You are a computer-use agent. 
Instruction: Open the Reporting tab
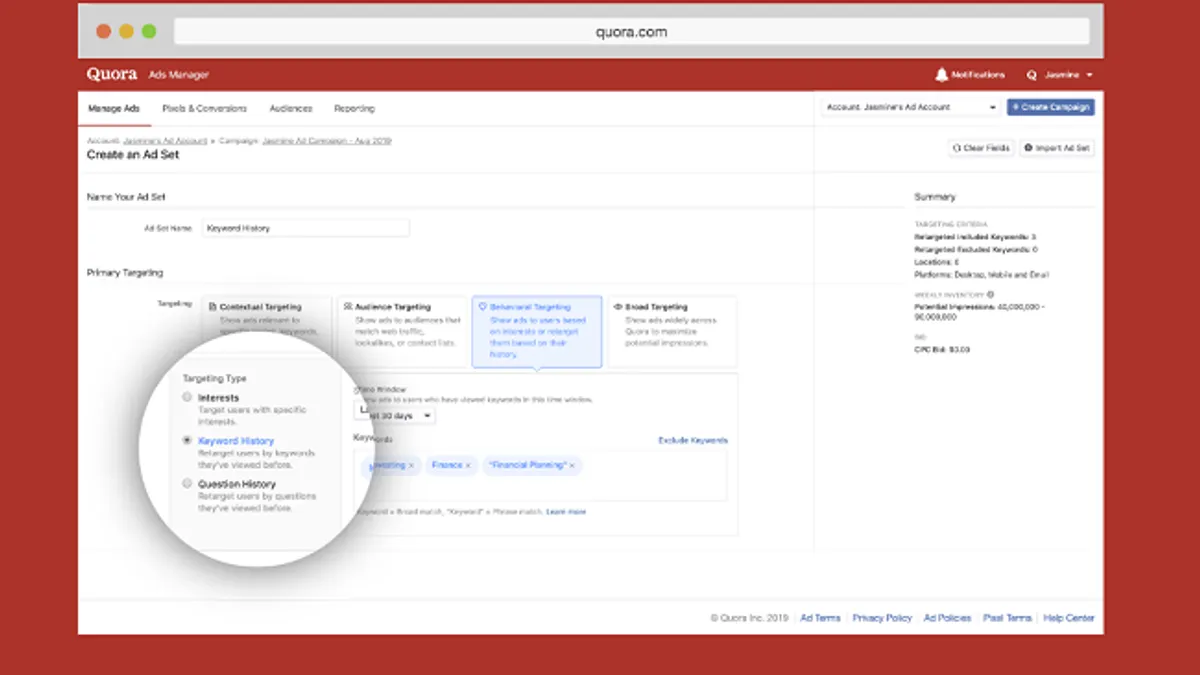(354, 108)
